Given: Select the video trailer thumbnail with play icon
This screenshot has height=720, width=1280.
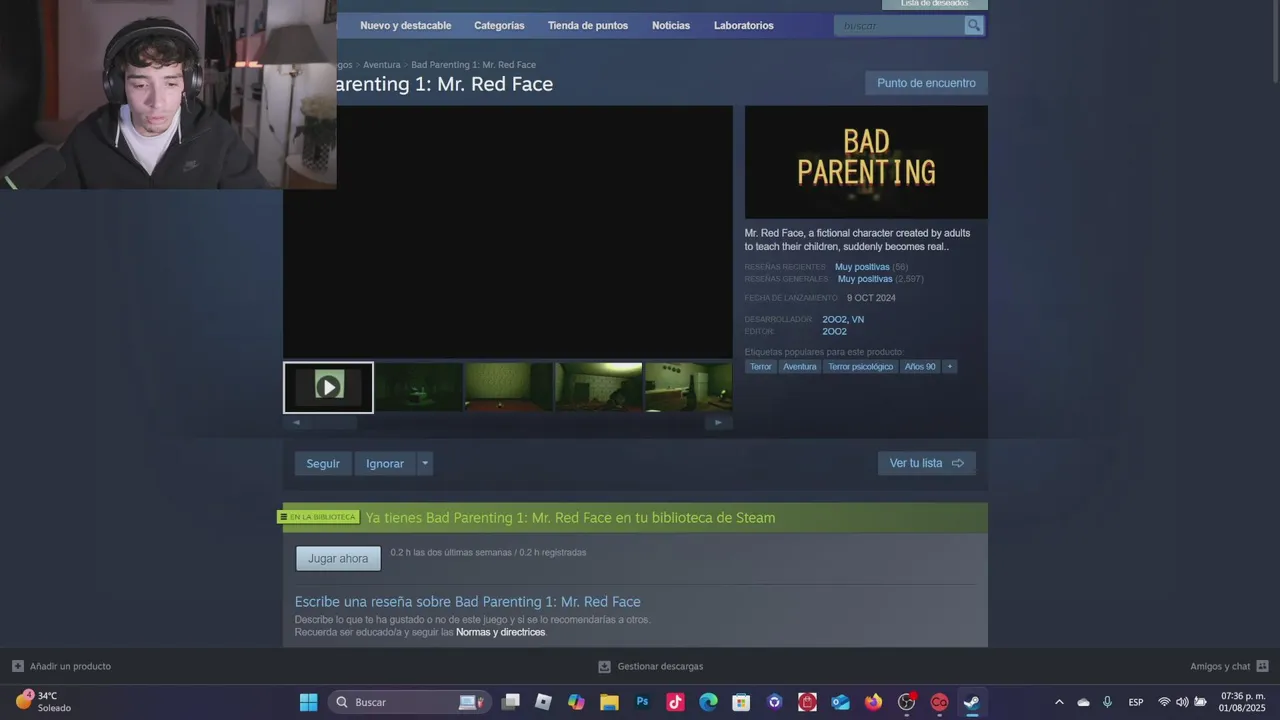Looking at the screenshot, I should 328,387.
